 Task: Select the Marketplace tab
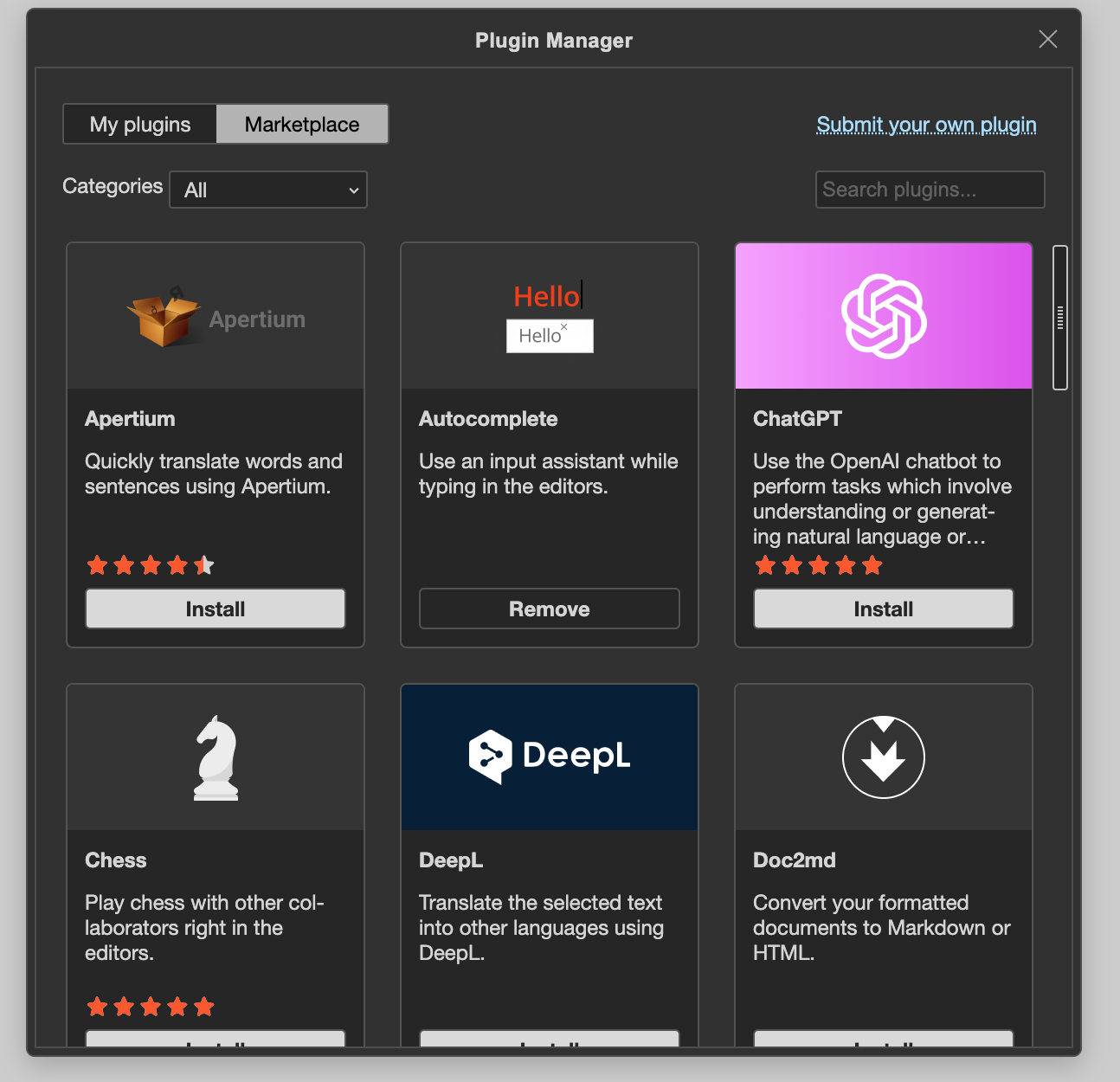click(x=302, y=124)
